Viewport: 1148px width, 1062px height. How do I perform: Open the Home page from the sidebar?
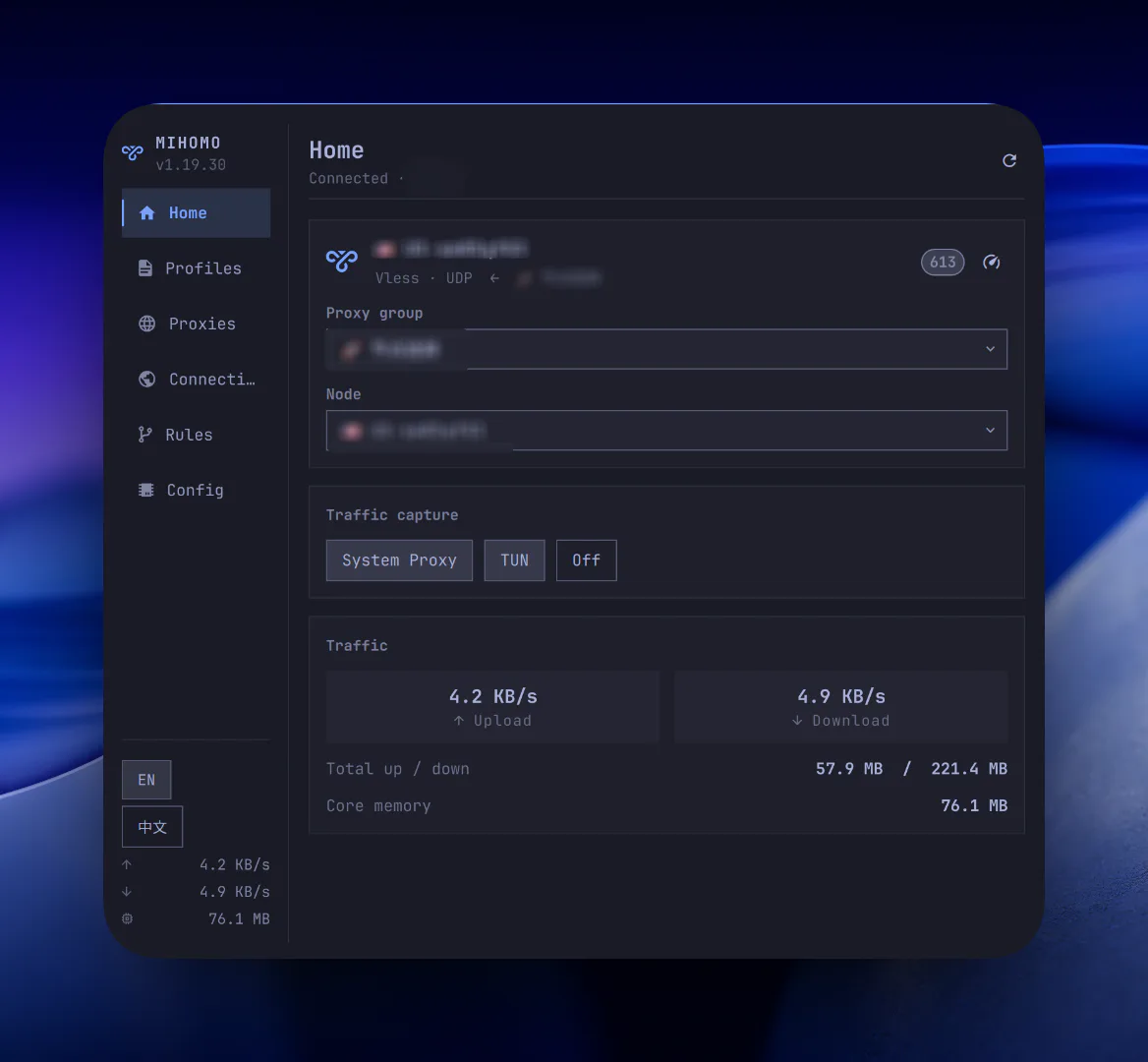(197, 213)
